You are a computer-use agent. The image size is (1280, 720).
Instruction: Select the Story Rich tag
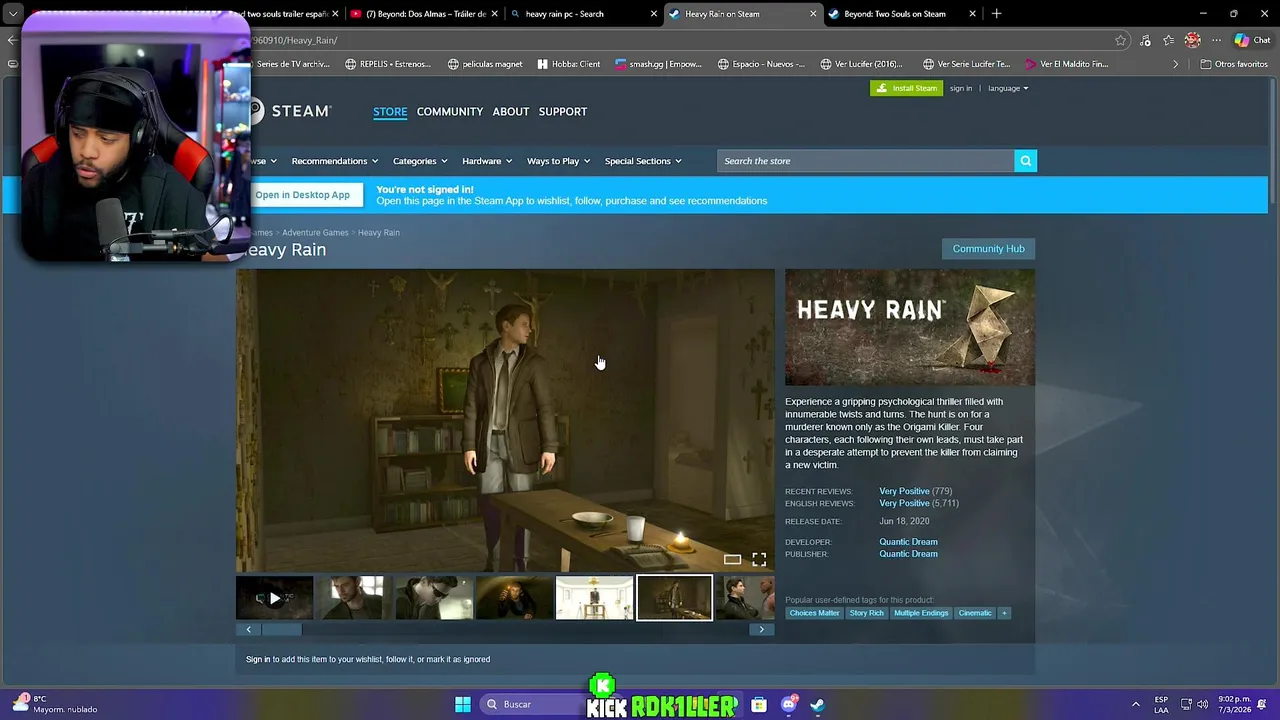pyautogui.click(x=867, y=613)
